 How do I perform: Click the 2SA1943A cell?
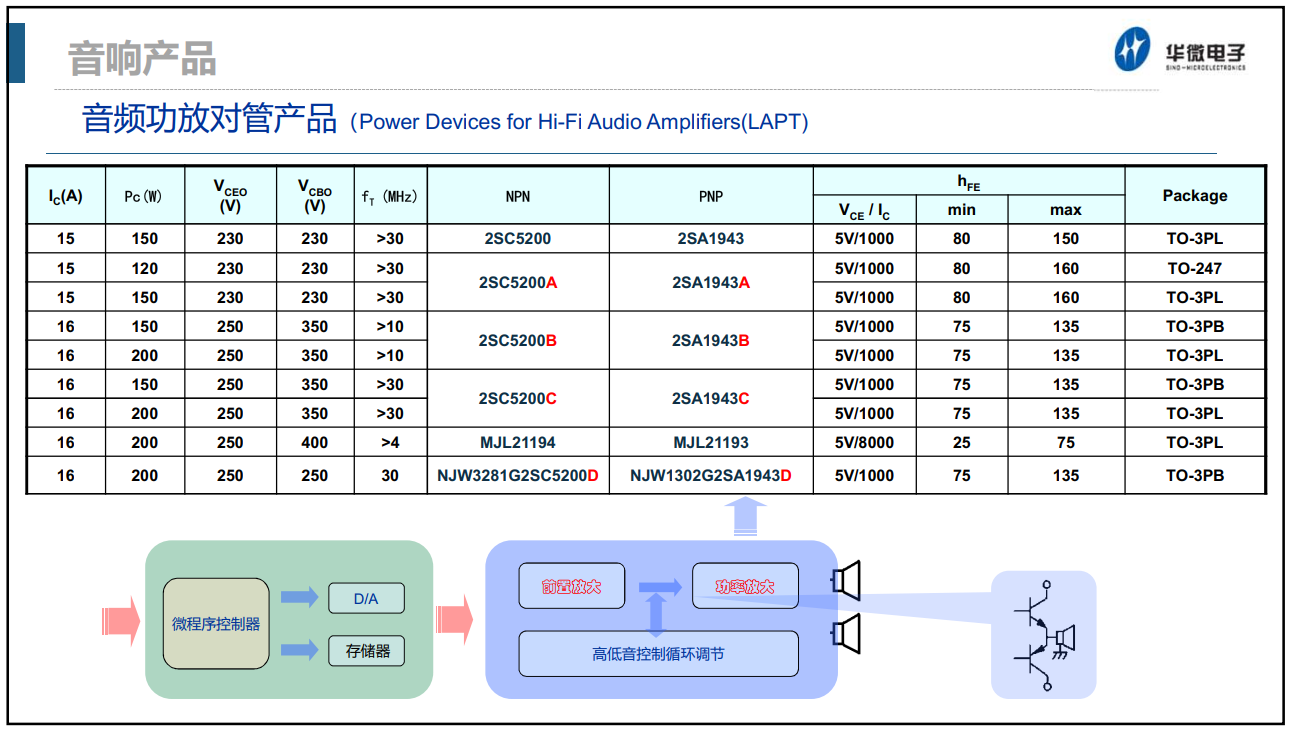coord(711,283)
